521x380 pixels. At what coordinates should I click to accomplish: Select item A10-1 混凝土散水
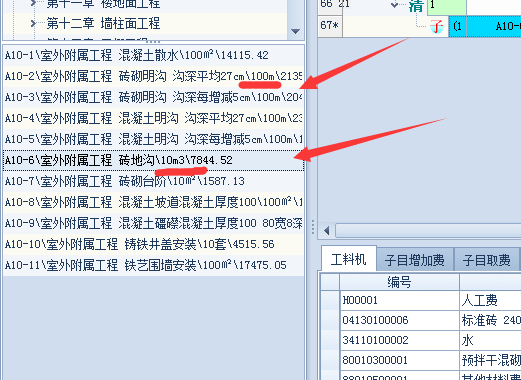click(153, 55)
